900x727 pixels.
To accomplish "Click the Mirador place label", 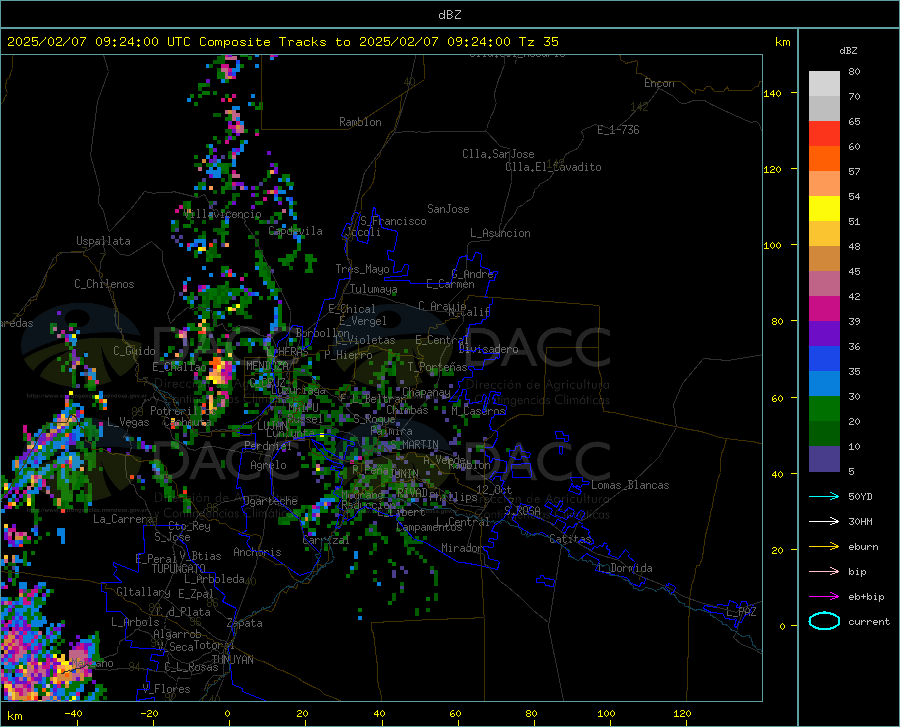I will [x=461, y=548].
